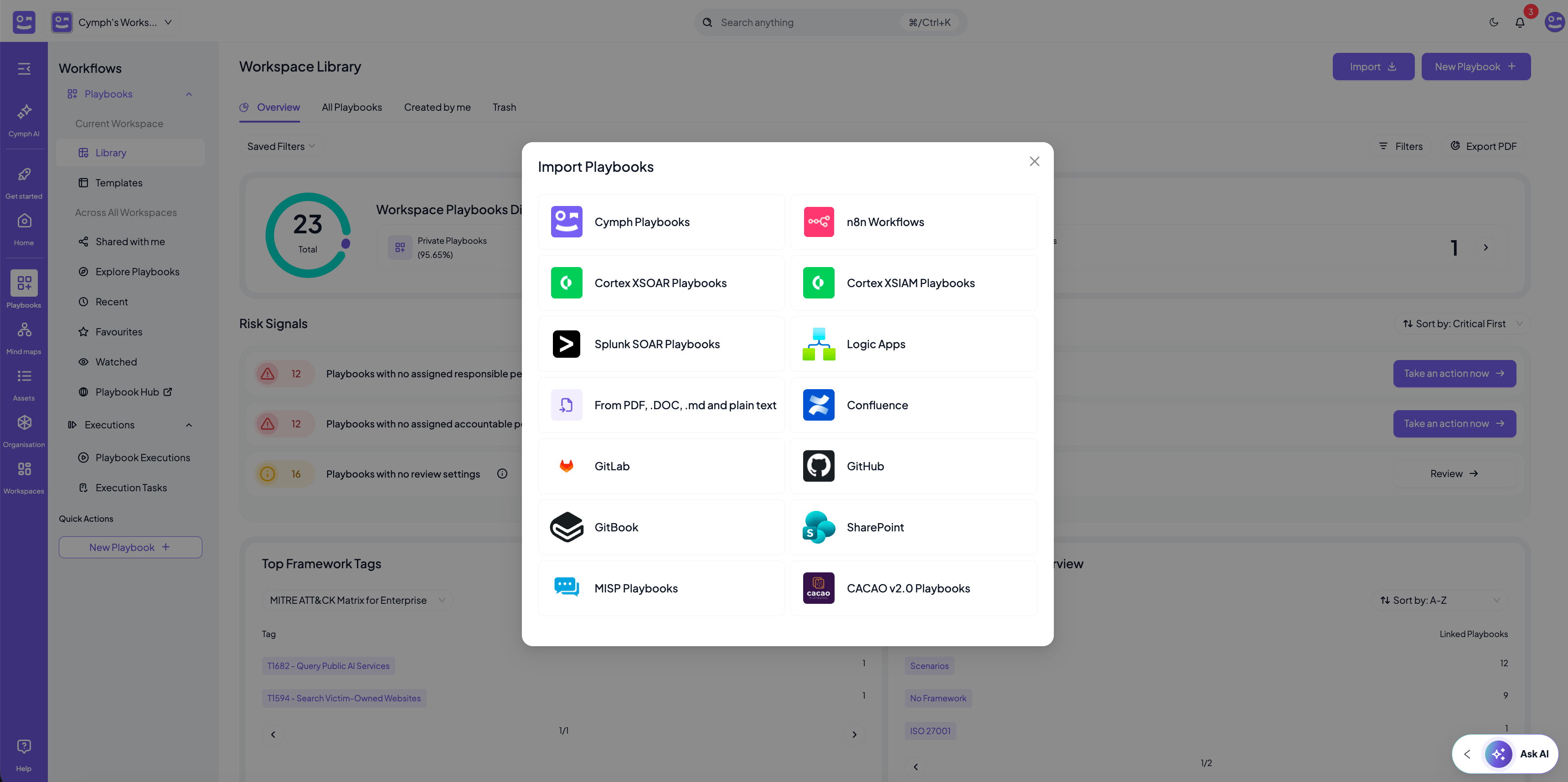The width and height of the screenshot is (1568, 782).
Task: Choose the n8n Workflows icon
Action: [818, 222]
